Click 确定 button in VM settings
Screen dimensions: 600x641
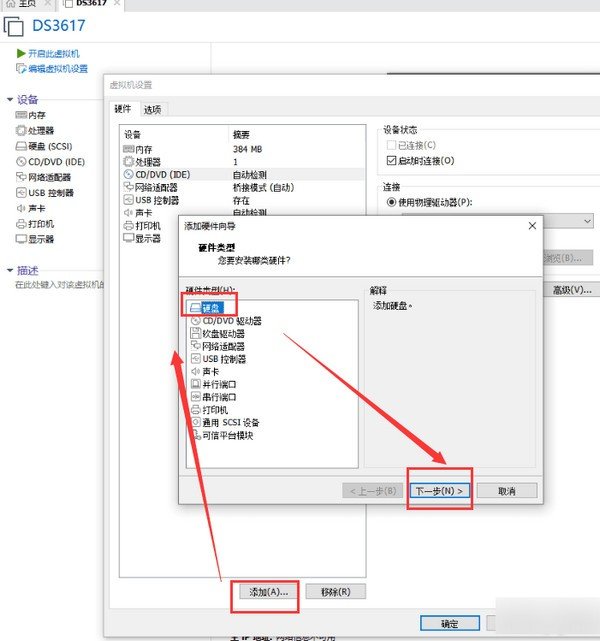click(x=450, y=624)
